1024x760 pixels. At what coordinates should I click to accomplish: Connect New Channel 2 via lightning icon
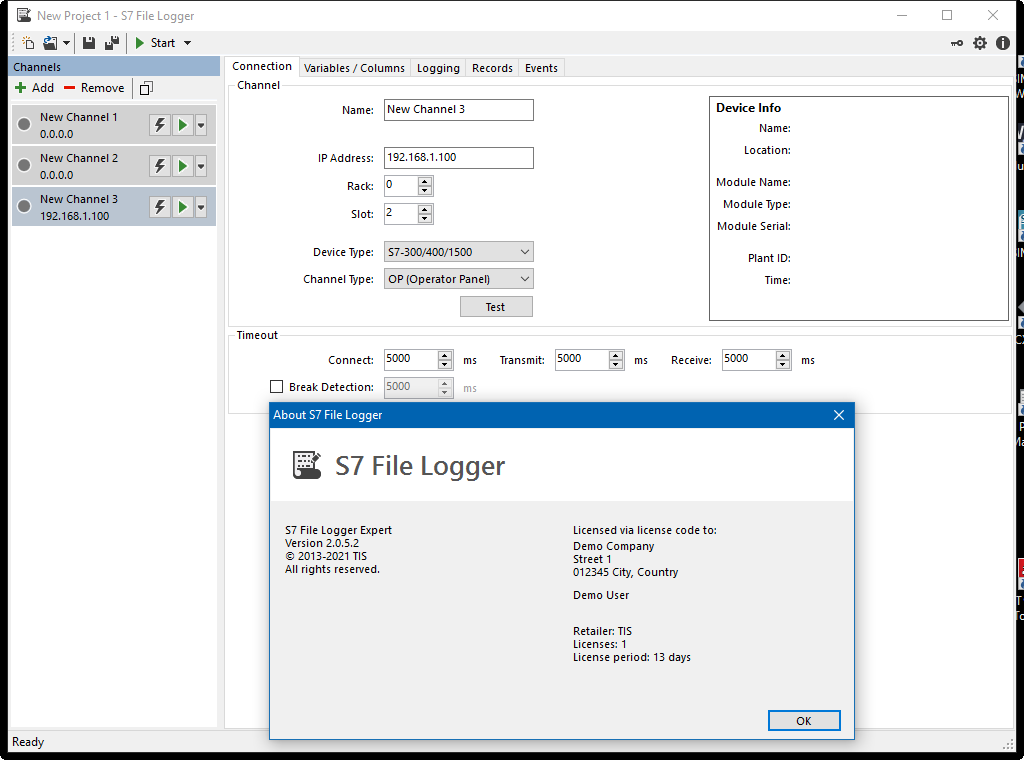pos(160,166)
